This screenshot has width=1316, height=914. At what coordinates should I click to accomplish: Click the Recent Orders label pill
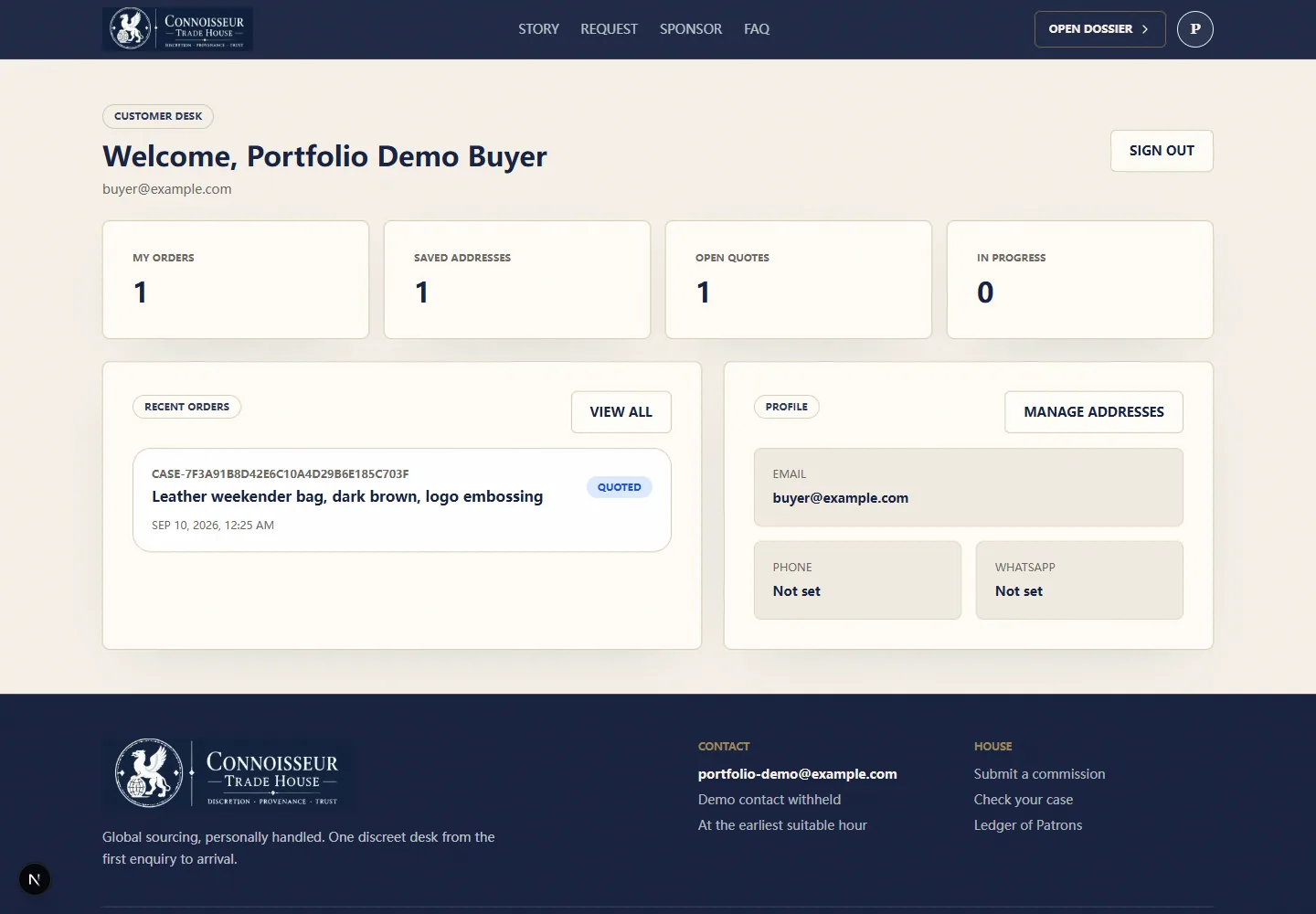point(187,407)
